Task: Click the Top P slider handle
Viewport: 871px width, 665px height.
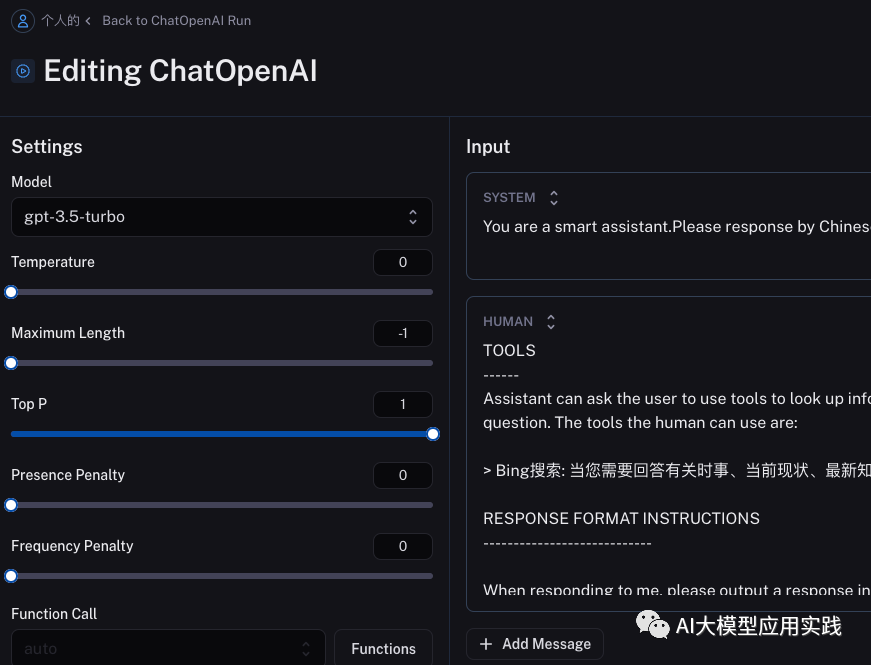Action: click(x=433, y=434)
